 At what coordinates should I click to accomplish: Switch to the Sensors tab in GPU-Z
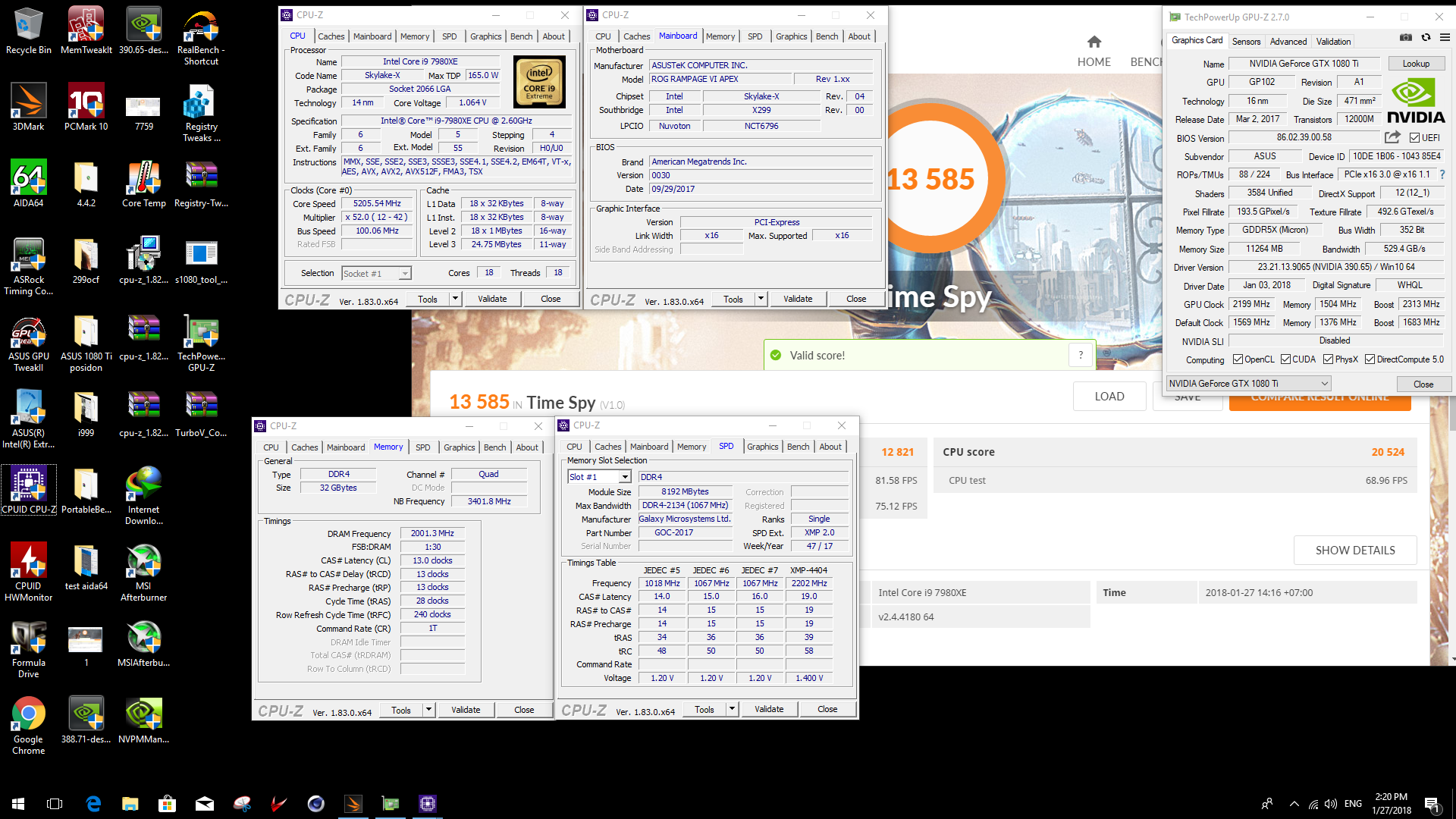1246,42
